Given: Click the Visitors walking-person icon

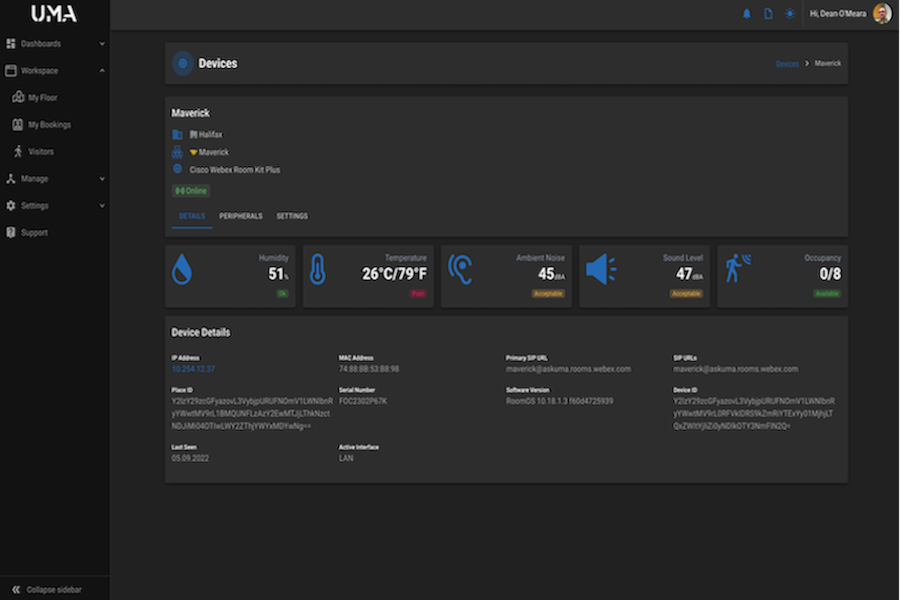Looking at the screenshot, I should coord(18,152).
